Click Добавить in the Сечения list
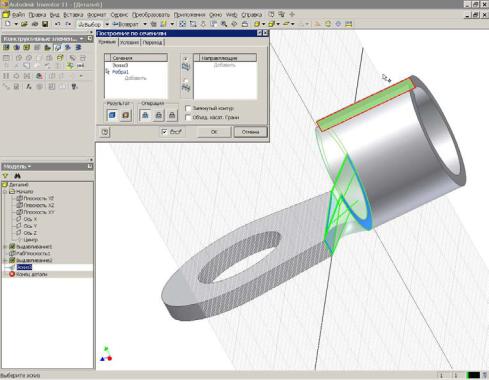The width and height of the screenshot is (489, 380). coord(135,78)
